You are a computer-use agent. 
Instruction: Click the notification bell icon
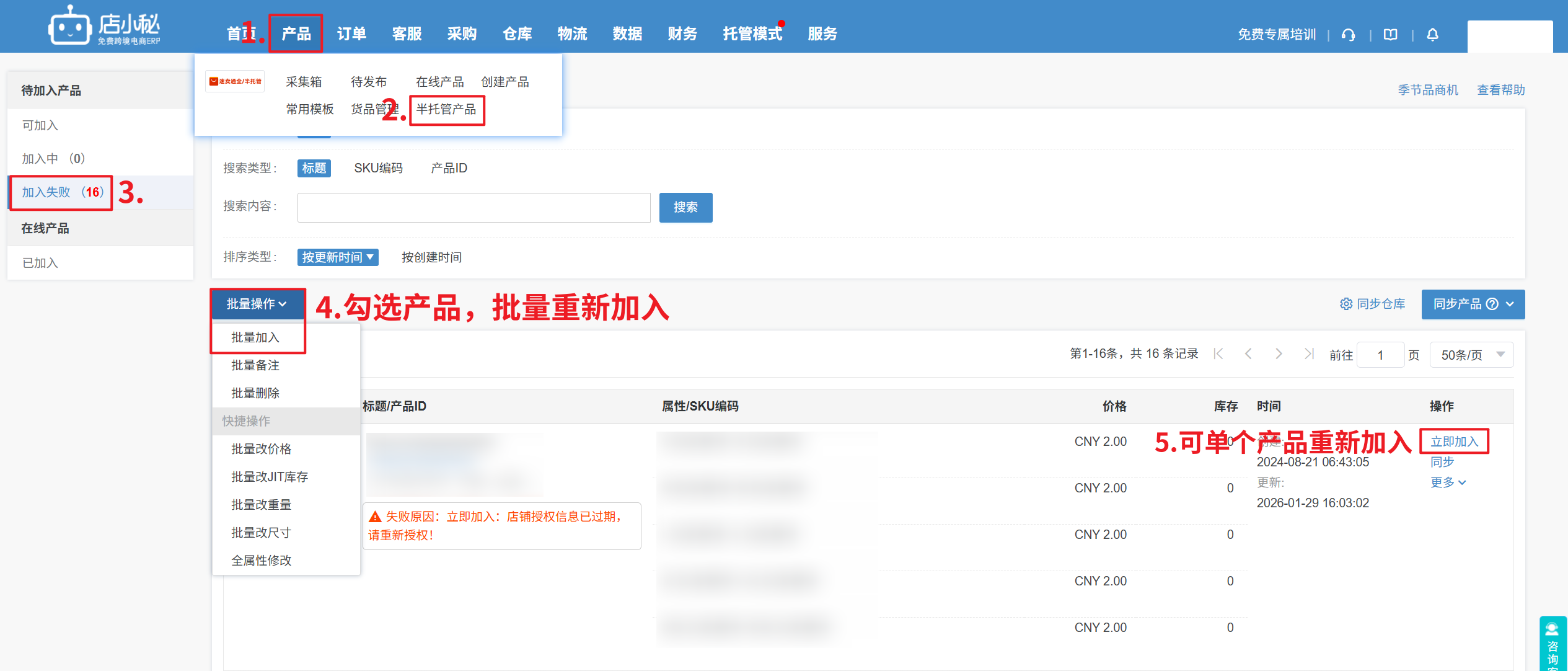point(1432,35)
